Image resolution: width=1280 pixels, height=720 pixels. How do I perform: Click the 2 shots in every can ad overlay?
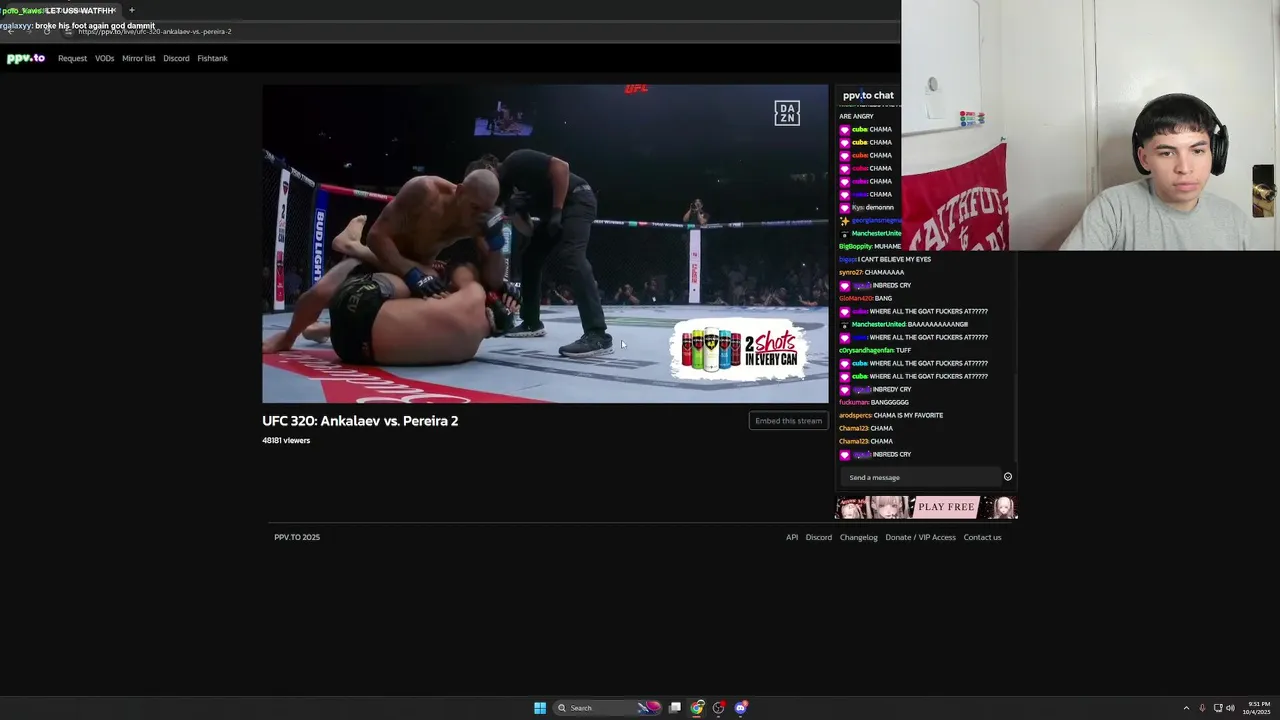pyautogui.click(x=740, y=349)
